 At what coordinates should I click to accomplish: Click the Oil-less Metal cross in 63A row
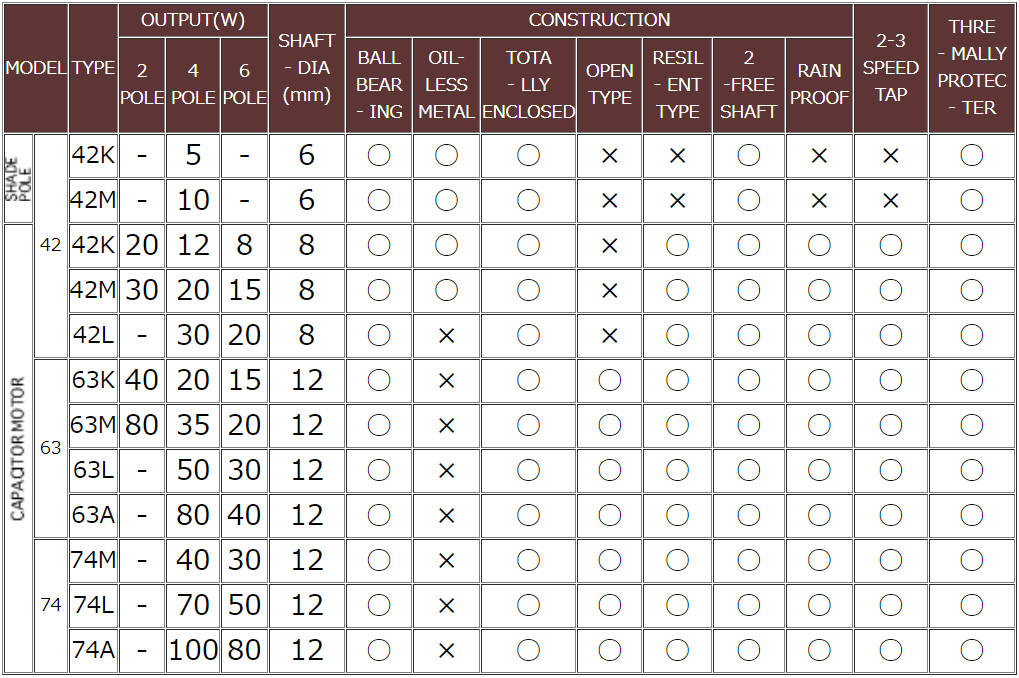tap(446, 516)
